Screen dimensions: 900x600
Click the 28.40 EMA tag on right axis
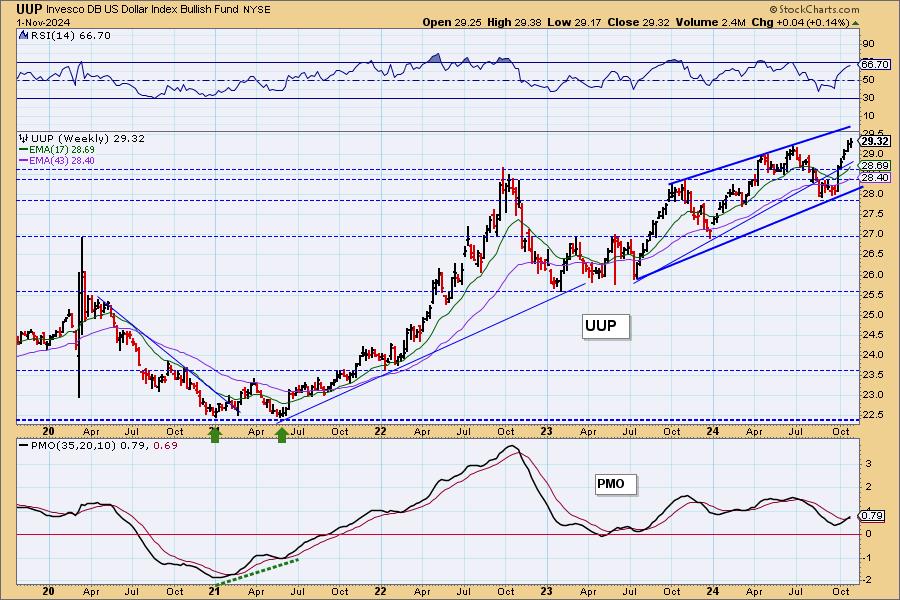coord(875,178)
